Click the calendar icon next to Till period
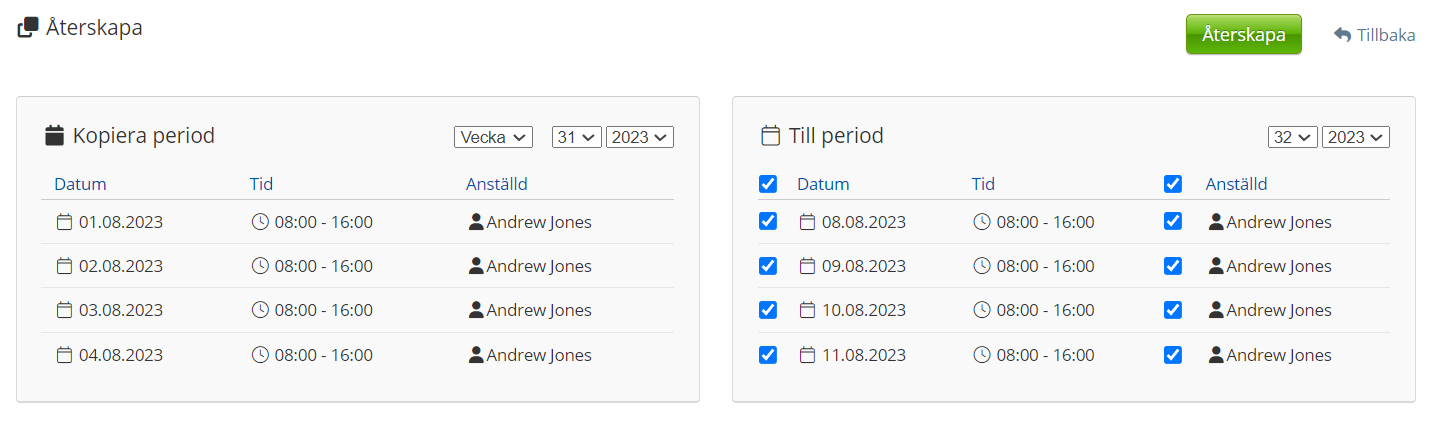This screenshot has height=421, width=1431. click(770, 136)
